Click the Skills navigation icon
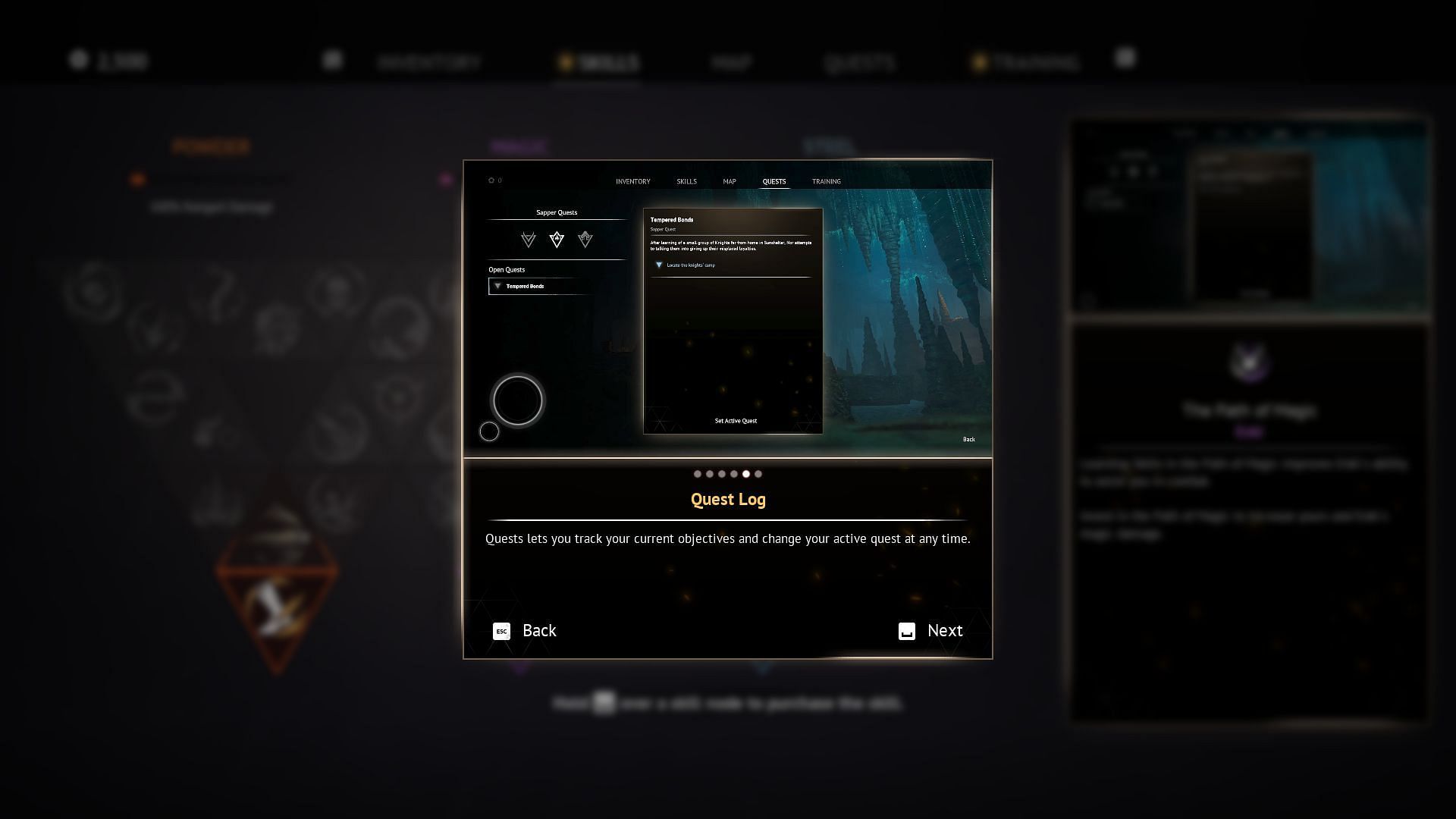Viewport: 1456px width, 819px height. (x=686, y=181)
